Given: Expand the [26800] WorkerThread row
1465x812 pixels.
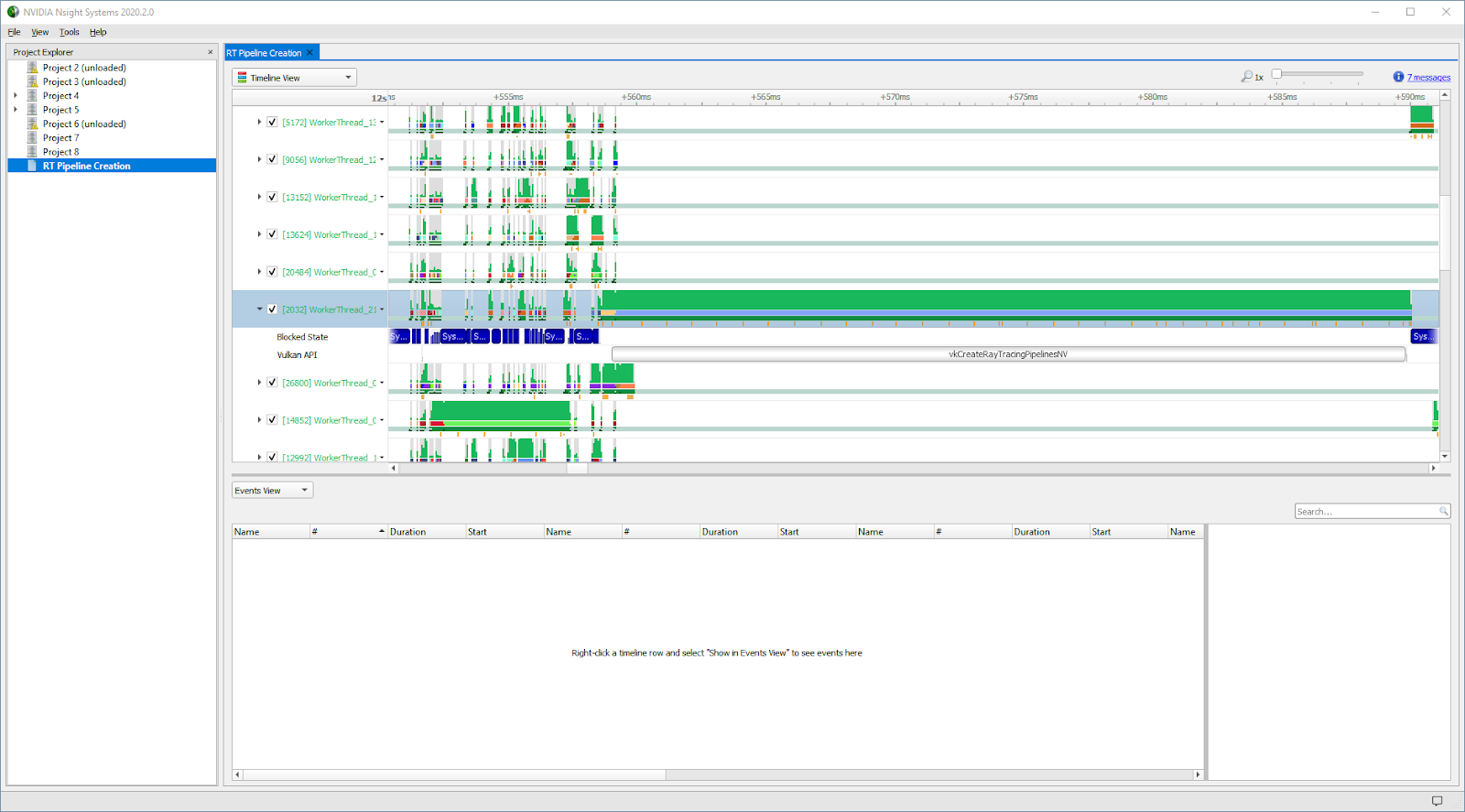Looking at the screenshot, I should (259, 383).
